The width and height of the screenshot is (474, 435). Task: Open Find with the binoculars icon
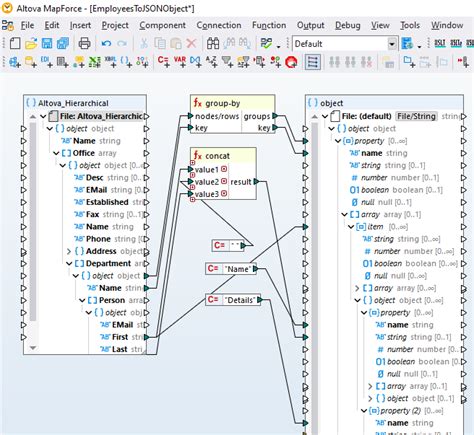[213, 44]
